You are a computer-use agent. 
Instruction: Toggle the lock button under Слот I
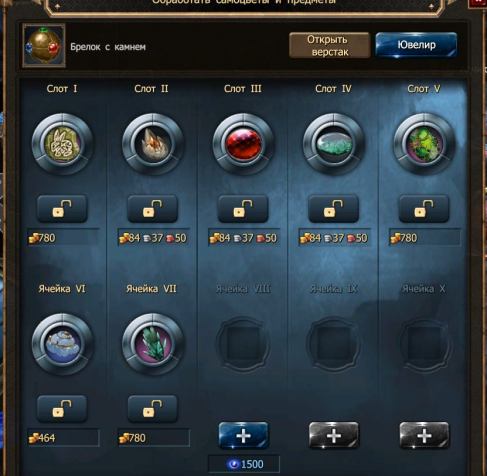(62, 209)
